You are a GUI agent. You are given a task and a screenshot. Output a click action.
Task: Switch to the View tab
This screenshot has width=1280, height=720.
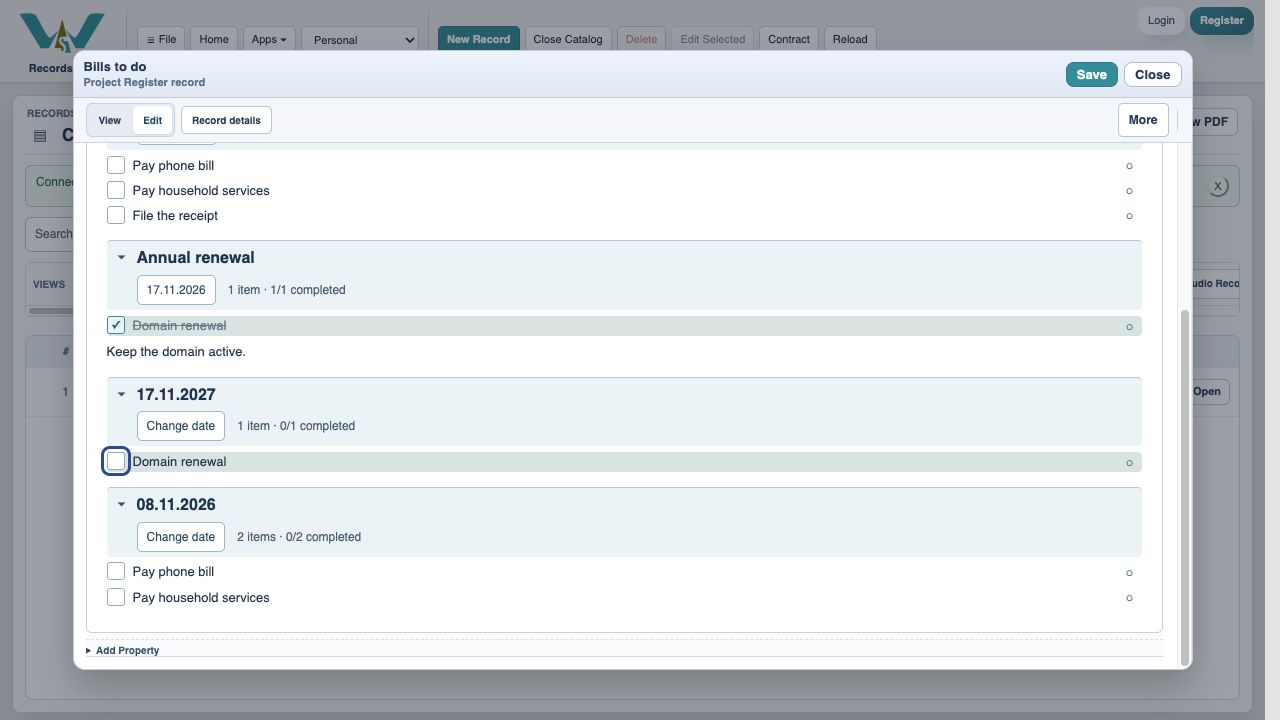(110, 120)
